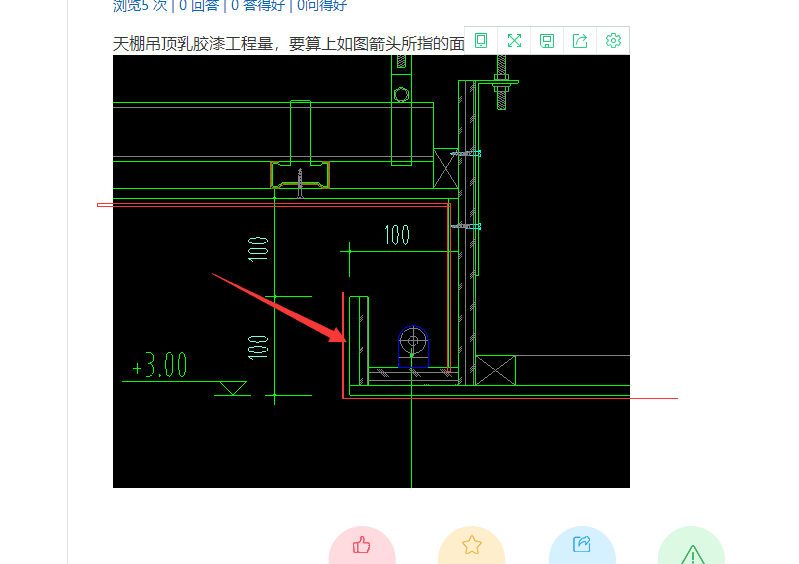Open image settings gear icon
The width and height of the screenshot is (799, 564).
(613, 41)
